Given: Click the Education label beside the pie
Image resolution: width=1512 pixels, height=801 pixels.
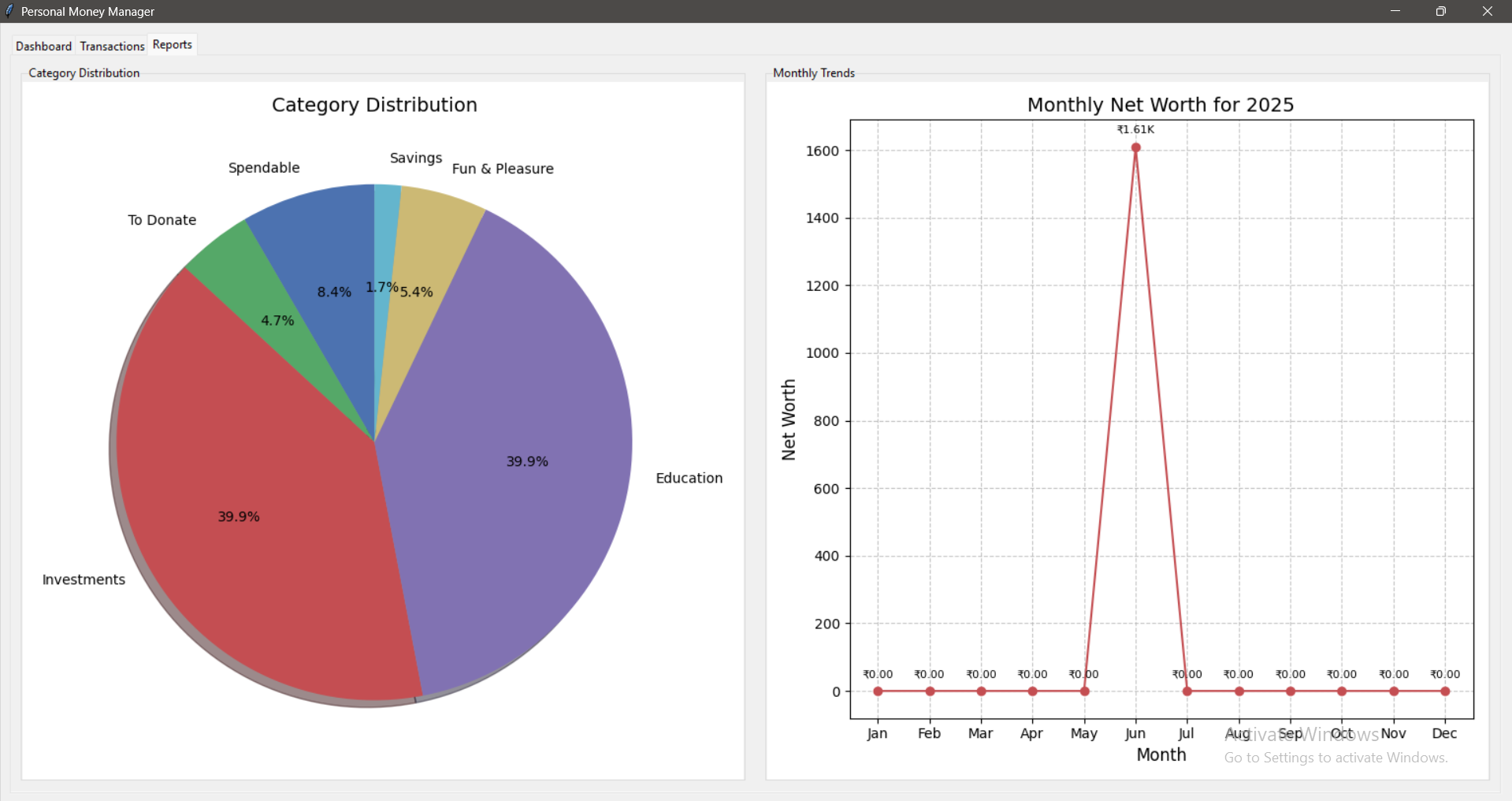Looking at the screenshot, I should pos(689,478).
